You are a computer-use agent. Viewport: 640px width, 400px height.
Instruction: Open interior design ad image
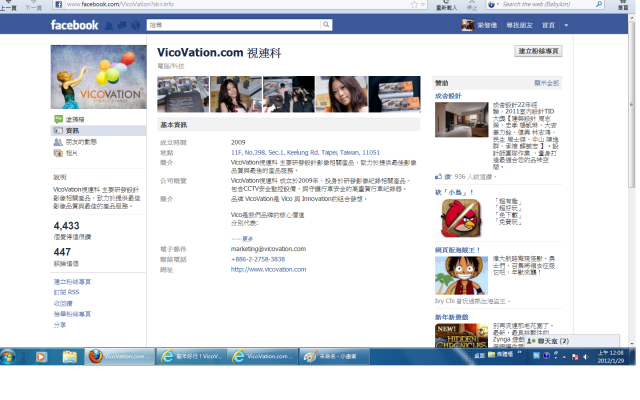click(462, 119)
